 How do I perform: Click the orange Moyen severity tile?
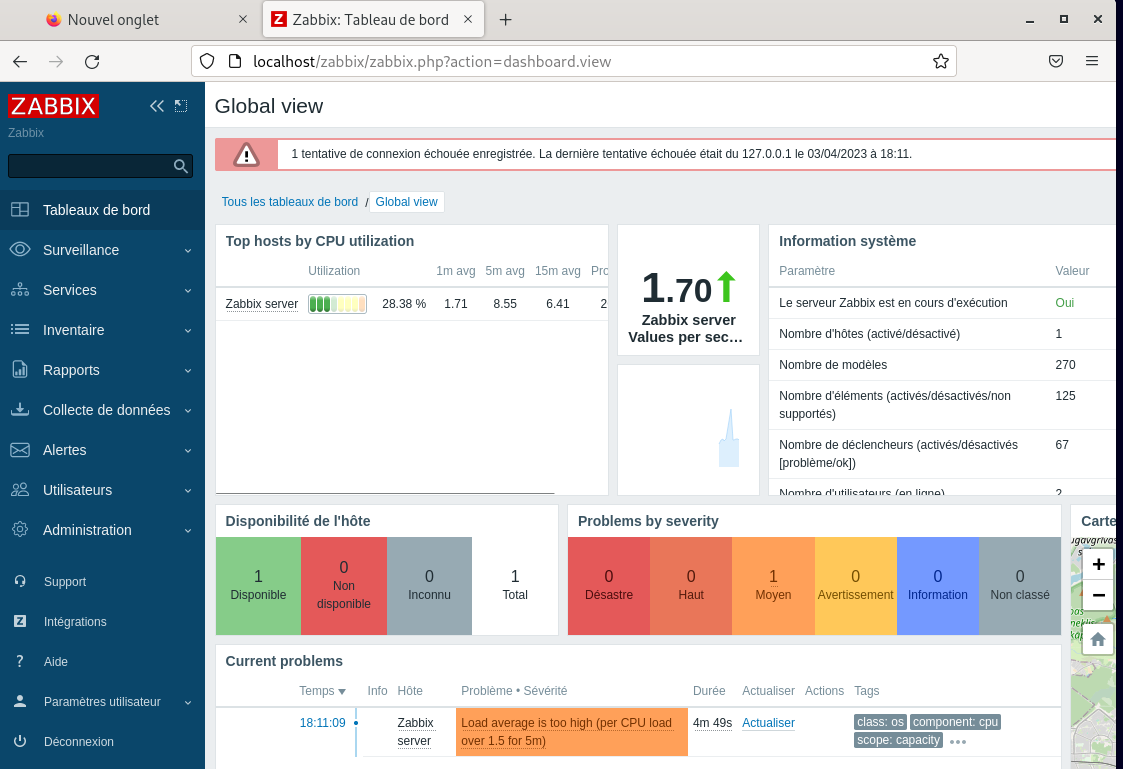[x=773, y=585]
